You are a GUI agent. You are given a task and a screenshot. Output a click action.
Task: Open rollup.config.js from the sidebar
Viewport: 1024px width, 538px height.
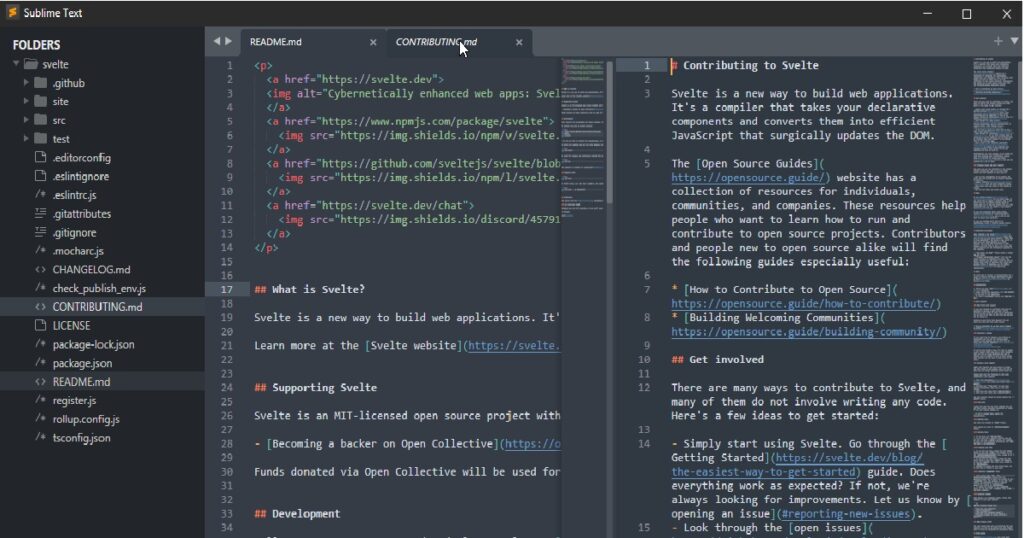pyautogui.click(x=86, y=419)
